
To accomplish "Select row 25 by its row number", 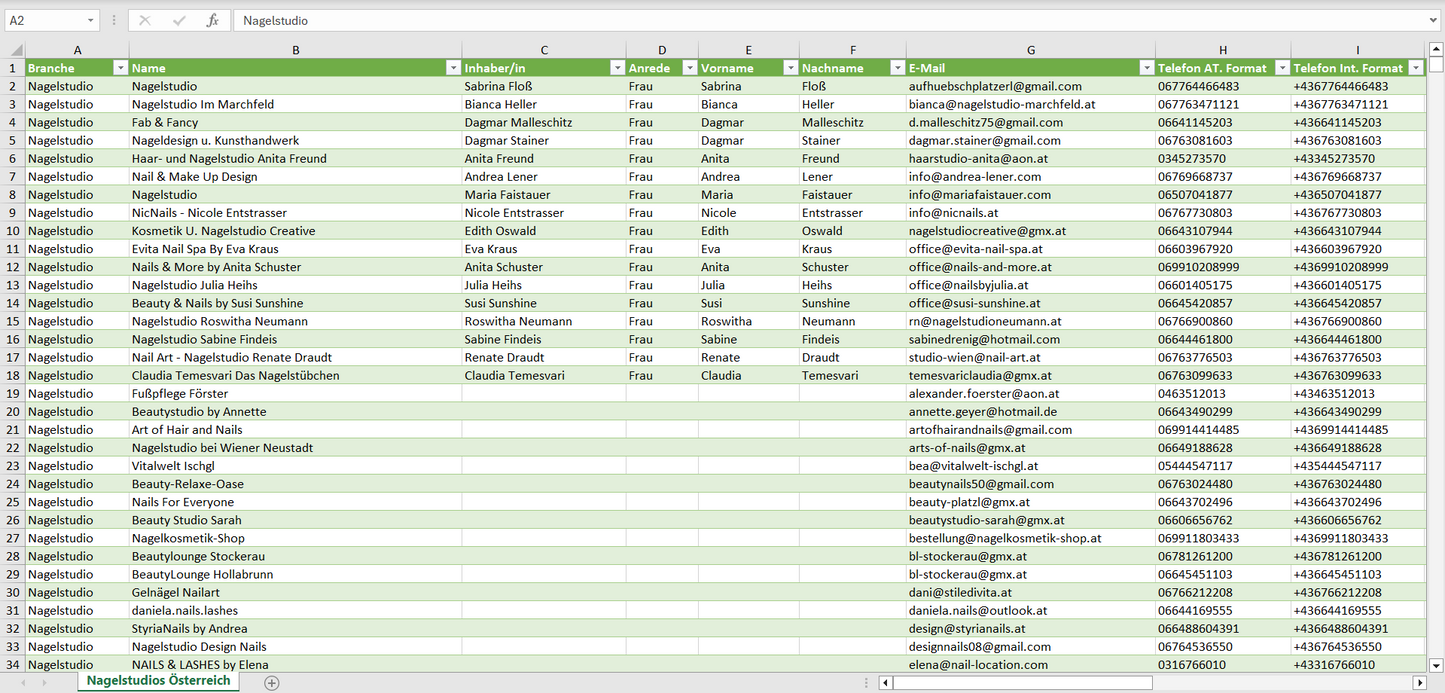I will [13, 502].
